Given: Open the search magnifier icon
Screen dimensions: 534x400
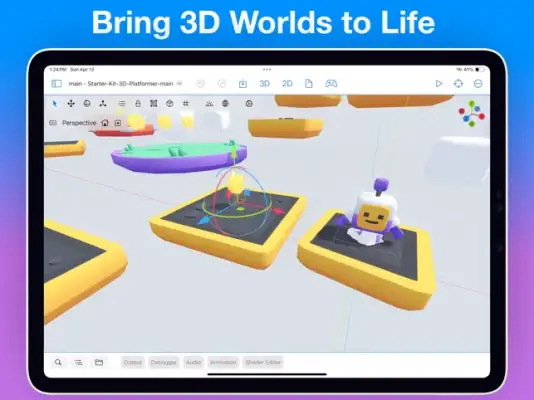Looking at the screenshot, I should 58,362.
